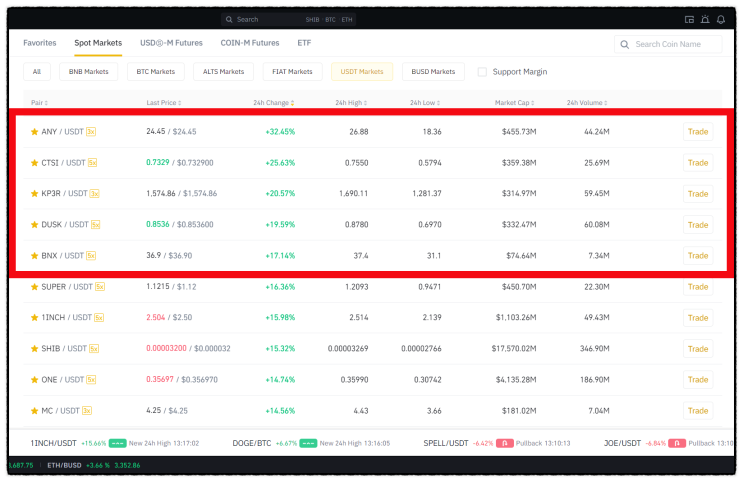Viewport: 743px width, 482px height.
Task: Sort by the 24h Low column
Action: click(425, 102)
